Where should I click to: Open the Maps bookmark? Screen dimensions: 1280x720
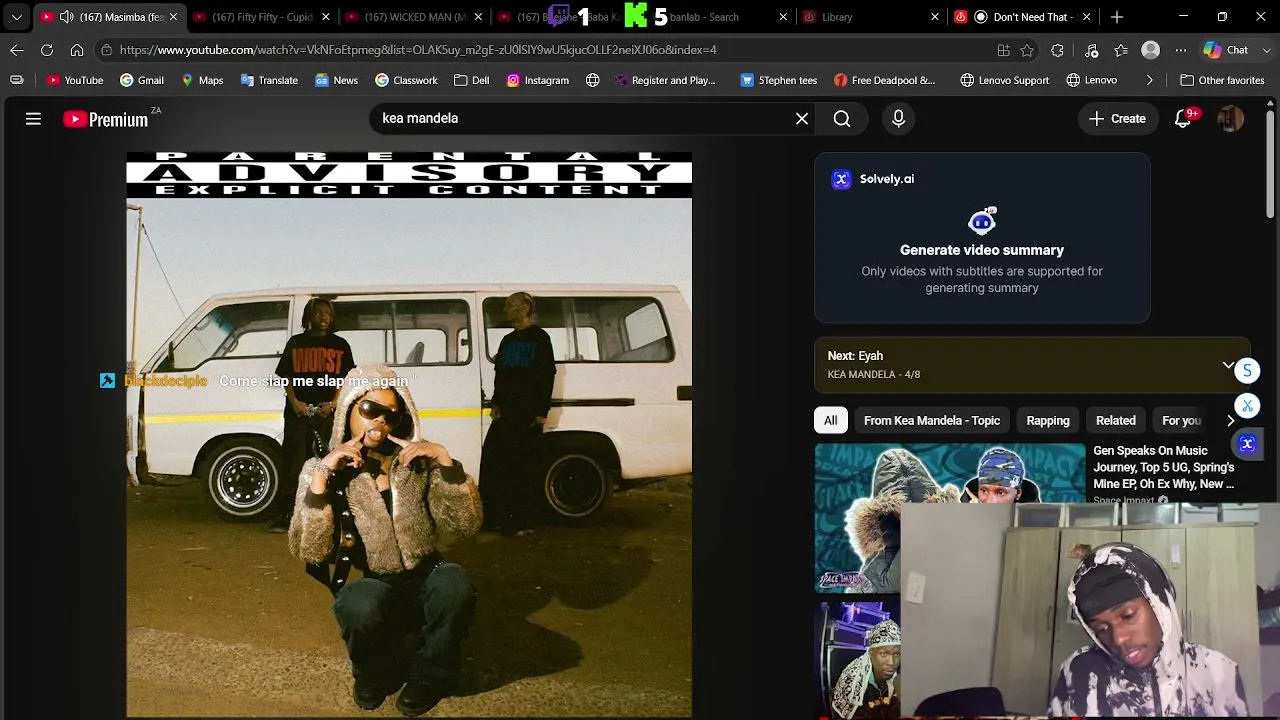[x=202, y=80]
